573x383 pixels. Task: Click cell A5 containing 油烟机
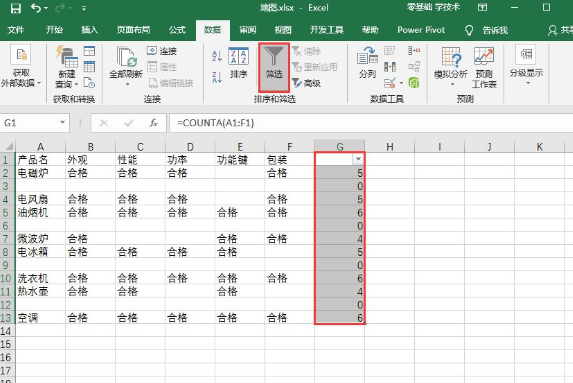click(40, 212)
